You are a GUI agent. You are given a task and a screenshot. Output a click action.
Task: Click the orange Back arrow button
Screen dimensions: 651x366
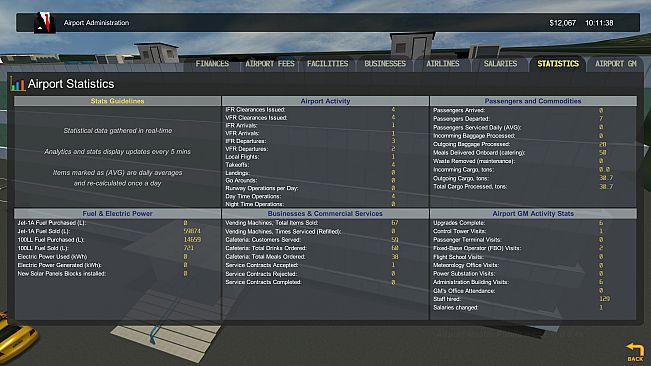tap(635, 352)
